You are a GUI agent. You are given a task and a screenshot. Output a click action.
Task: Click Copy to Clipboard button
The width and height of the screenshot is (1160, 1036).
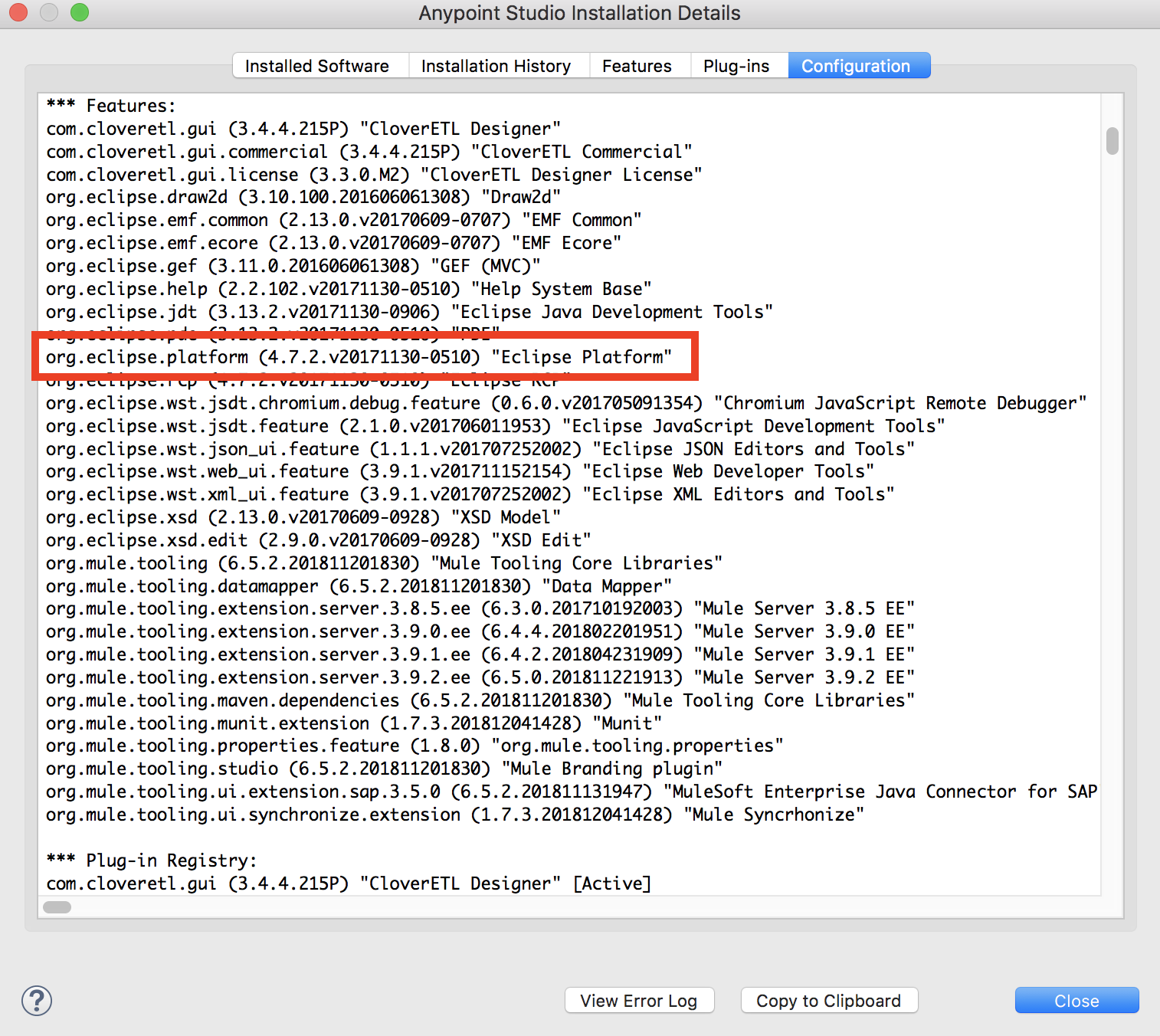[x=829, y=1001]
